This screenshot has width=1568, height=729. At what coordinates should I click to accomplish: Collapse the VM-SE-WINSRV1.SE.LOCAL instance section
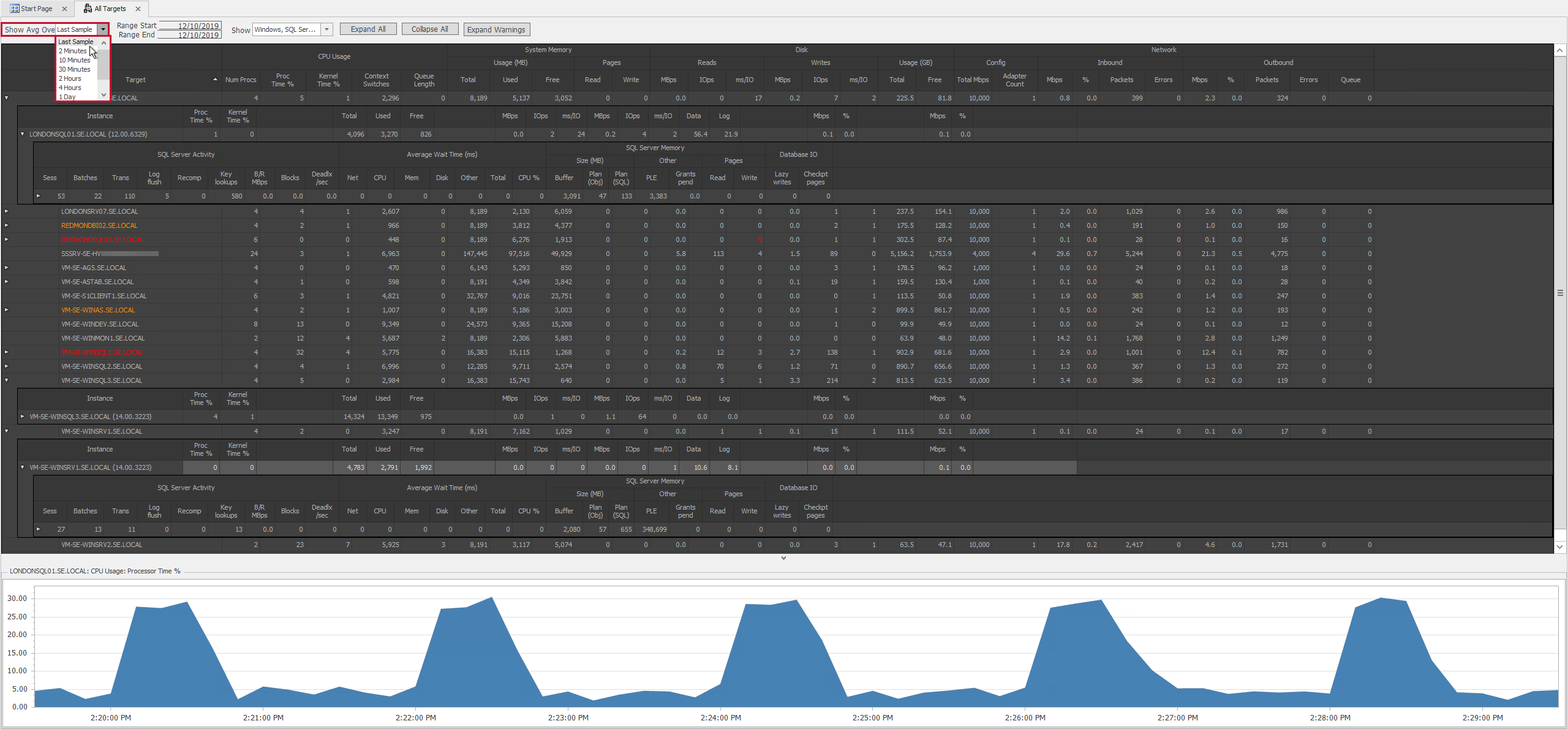[23, 467]
